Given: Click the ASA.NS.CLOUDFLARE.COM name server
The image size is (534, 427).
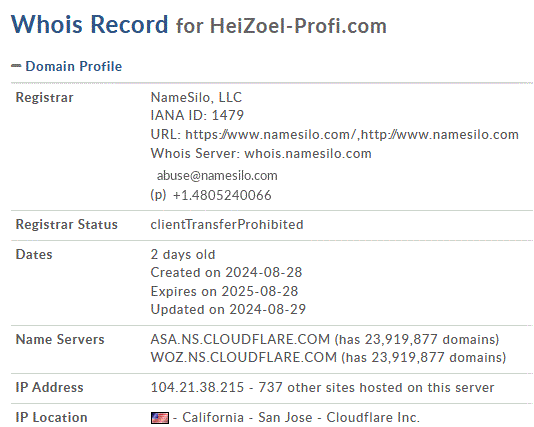Looking at the screenshot, I should point(240,339).
